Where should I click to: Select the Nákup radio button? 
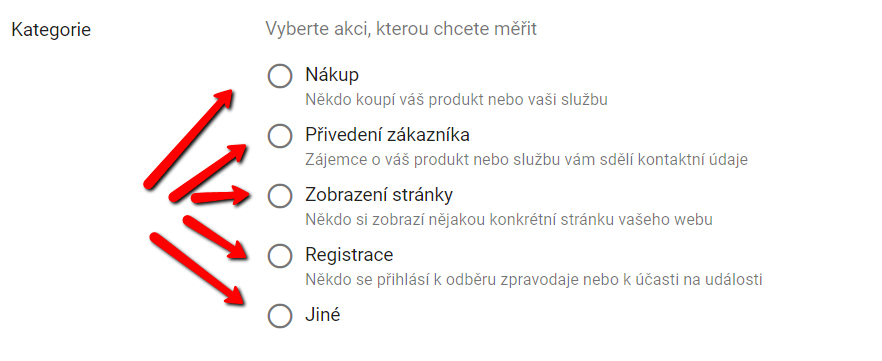(280, 76)
